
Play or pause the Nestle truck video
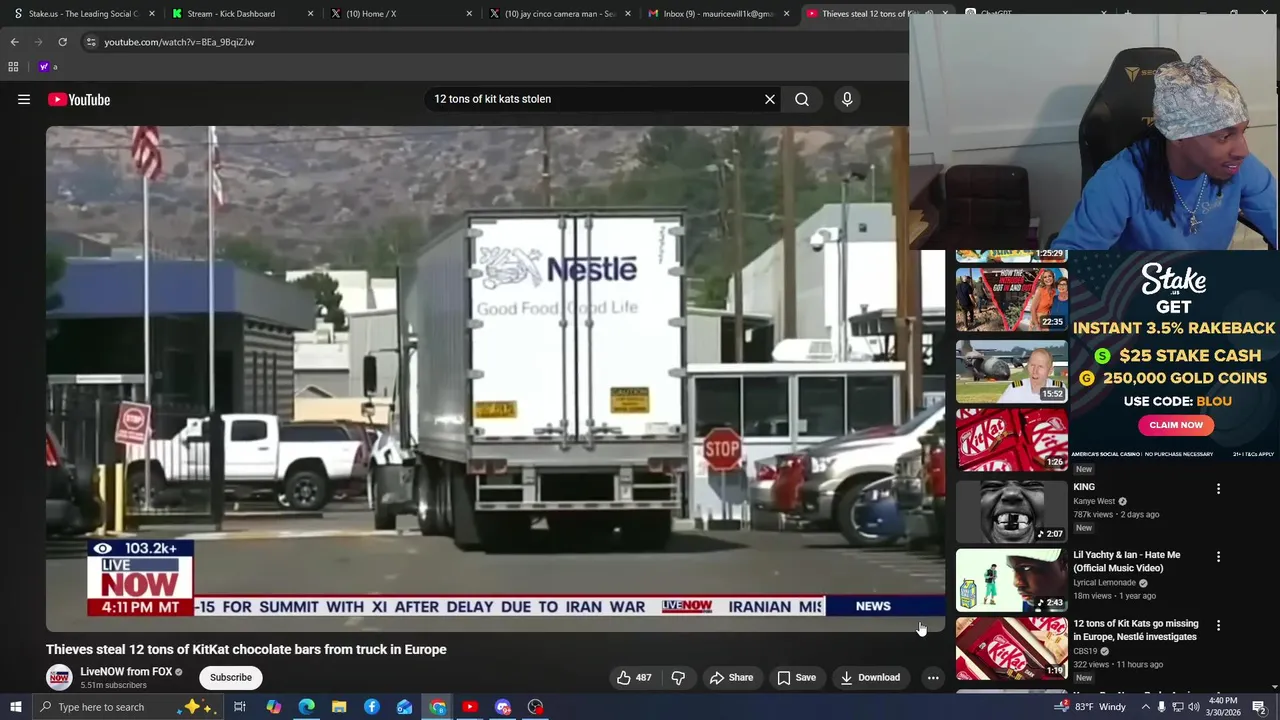(495, 378)
